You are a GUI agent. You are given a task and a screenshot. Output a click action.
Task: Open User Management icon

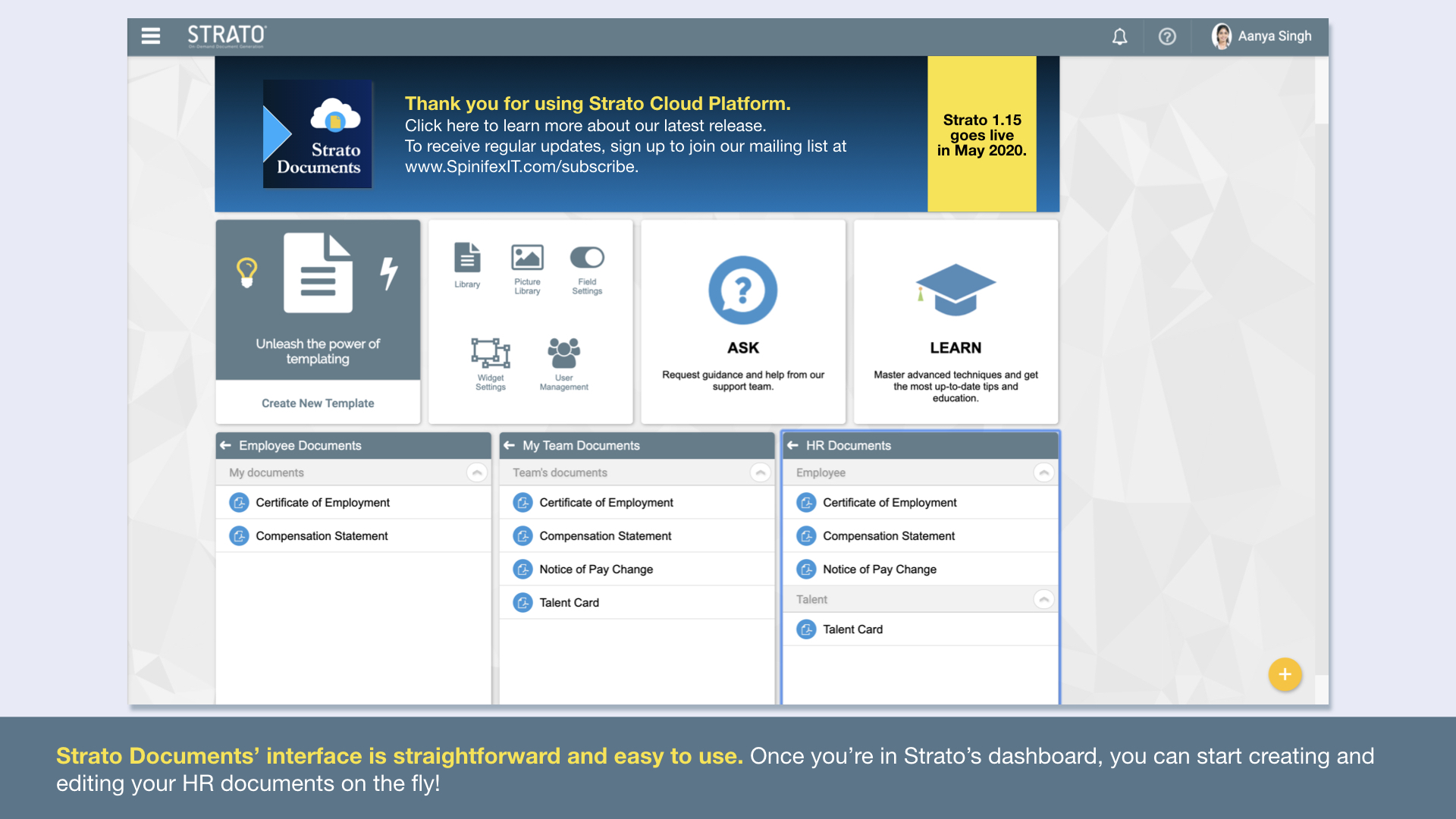tap(563, 353)
